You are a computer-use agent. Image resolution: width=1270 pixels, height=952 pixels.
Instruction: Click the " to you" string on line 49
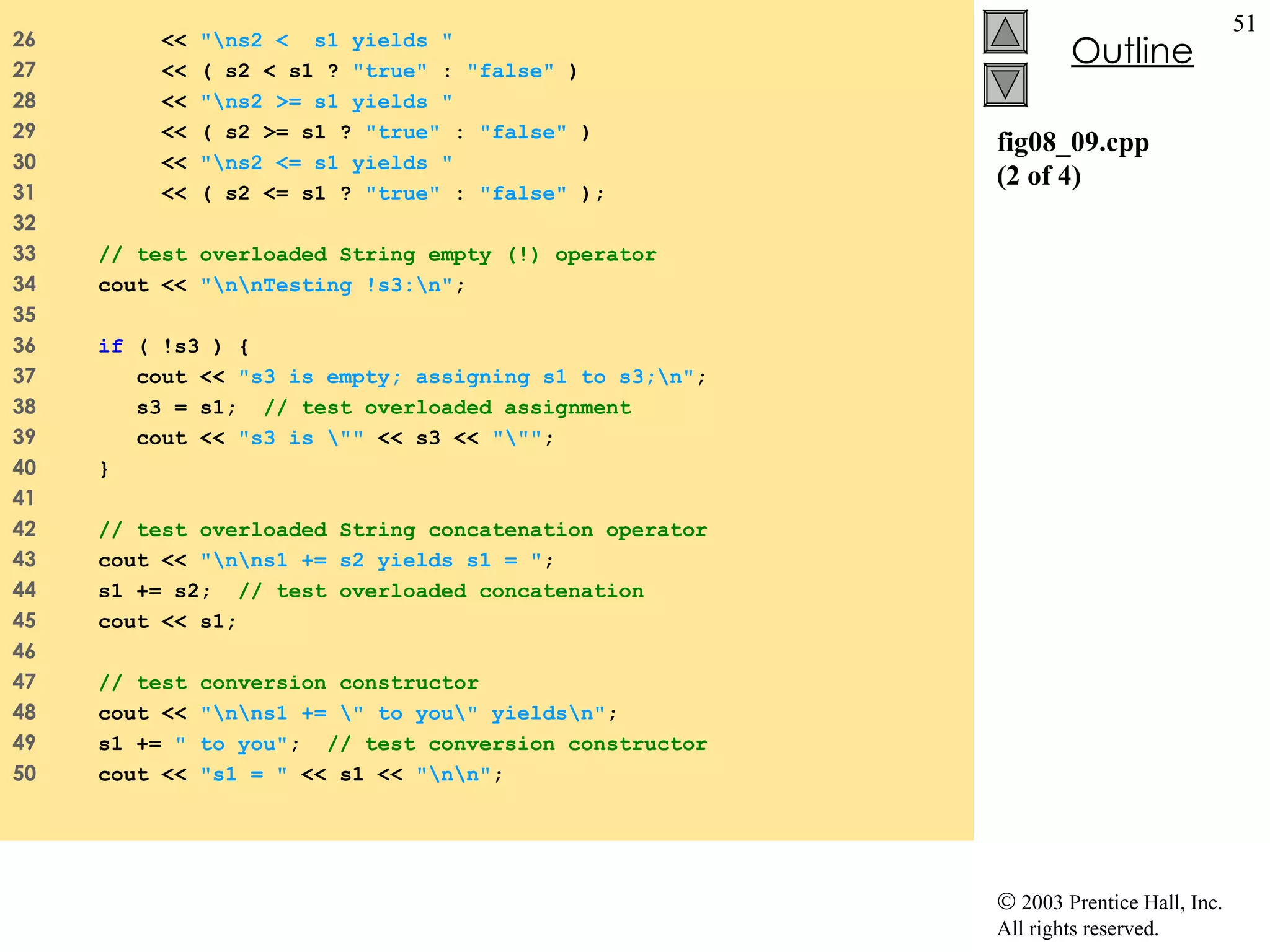tap(231, 744)
